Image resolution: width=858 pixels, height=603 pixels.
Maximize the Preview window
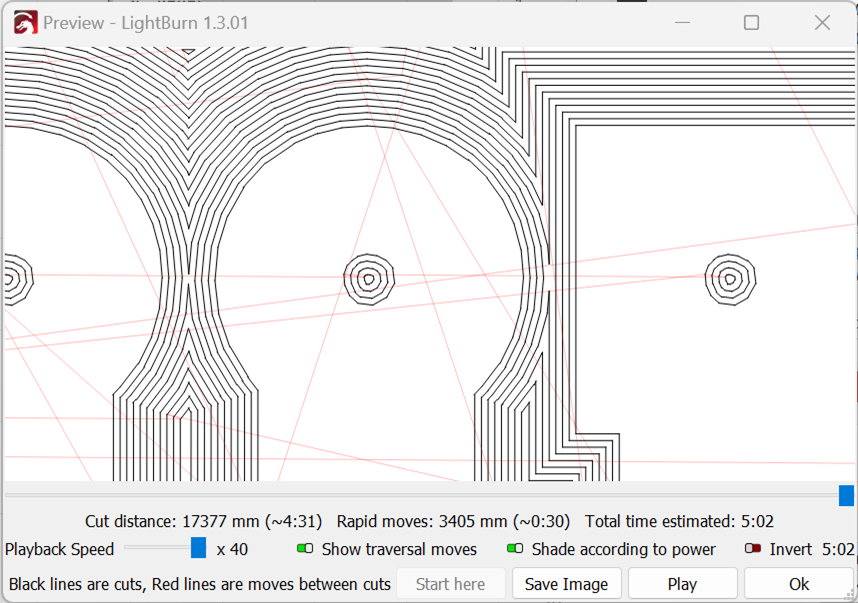point(751,23)
